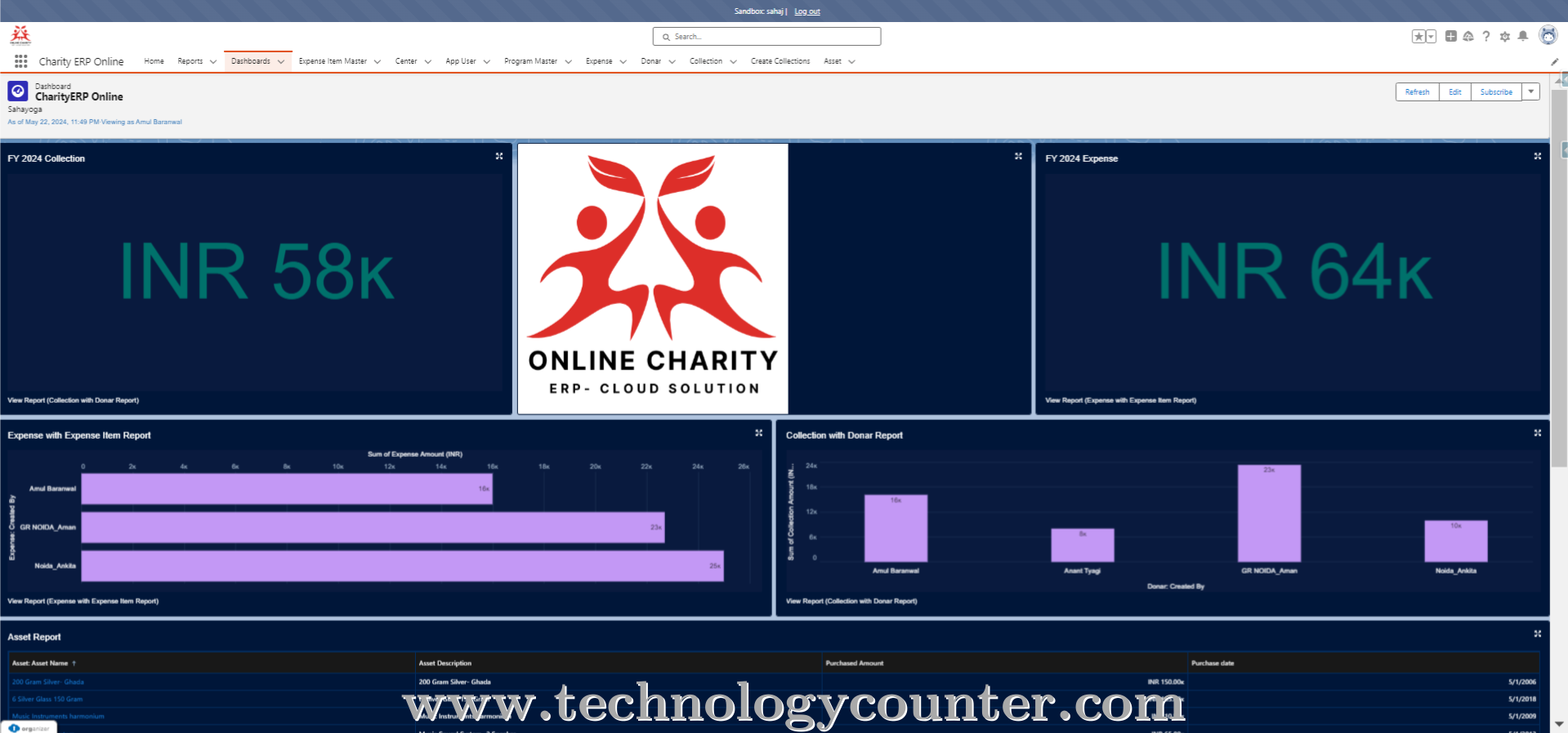Image resolution: width=1568 pixels, height=733 pixels.
Task: Expand the Center tab chevron
Action: tap(427, 61)
